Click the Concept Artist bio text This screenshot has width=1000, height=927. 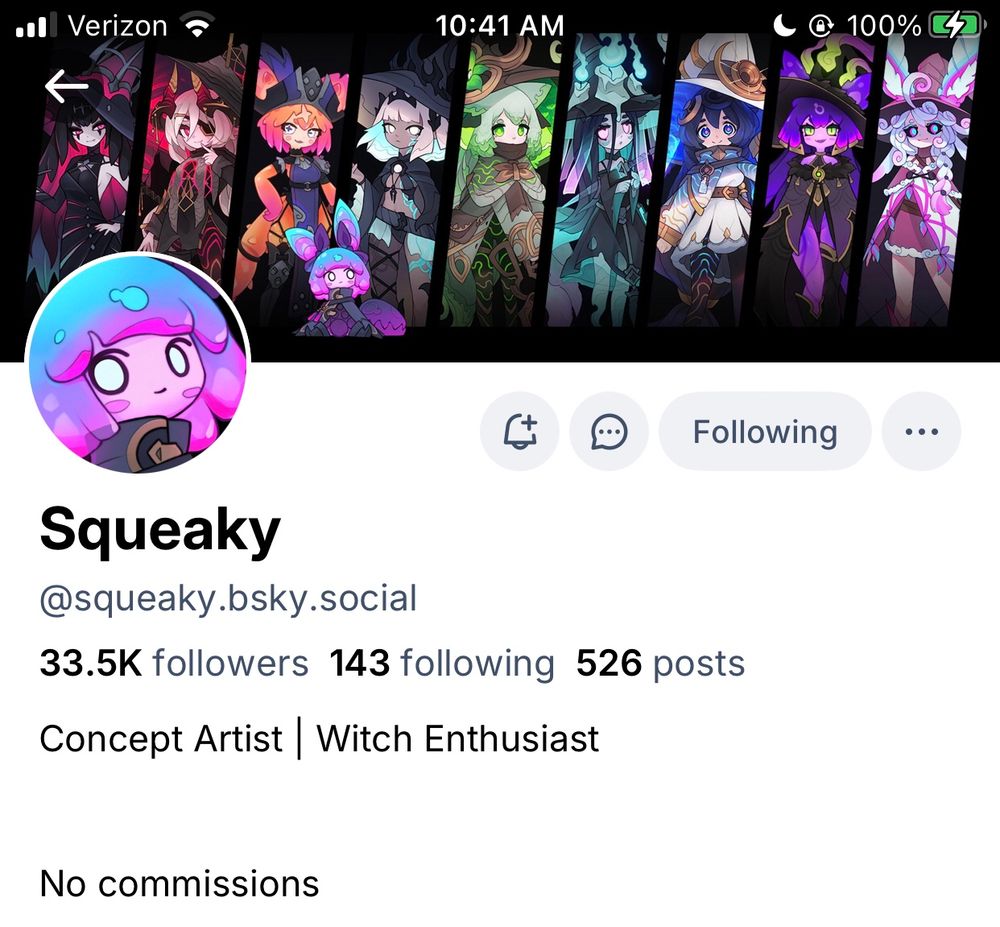point(161,738)
